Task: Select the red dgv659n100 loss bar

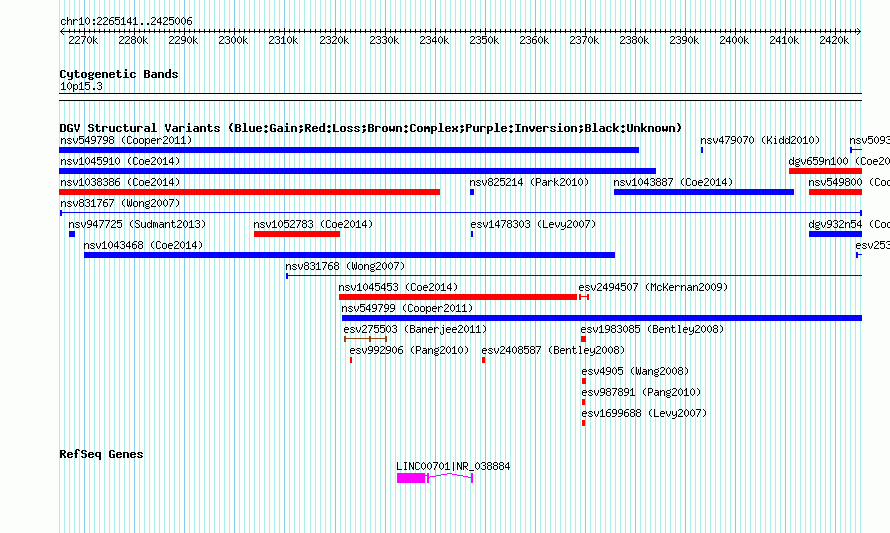Action: (825, 171)
